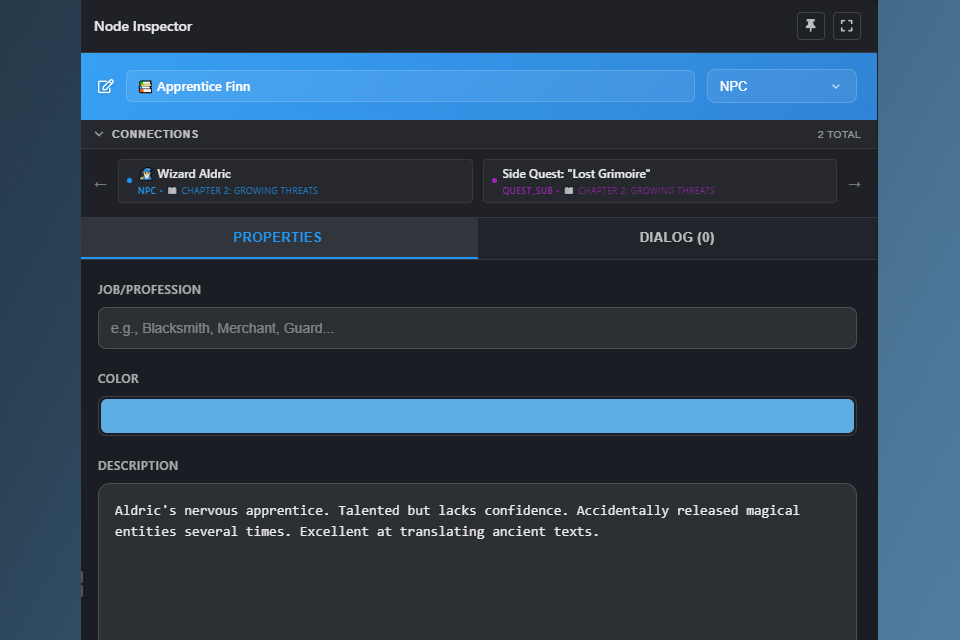Click the right arrow for outgoing connections
Viewport: 960px width, 640px height.
point(854,184)
